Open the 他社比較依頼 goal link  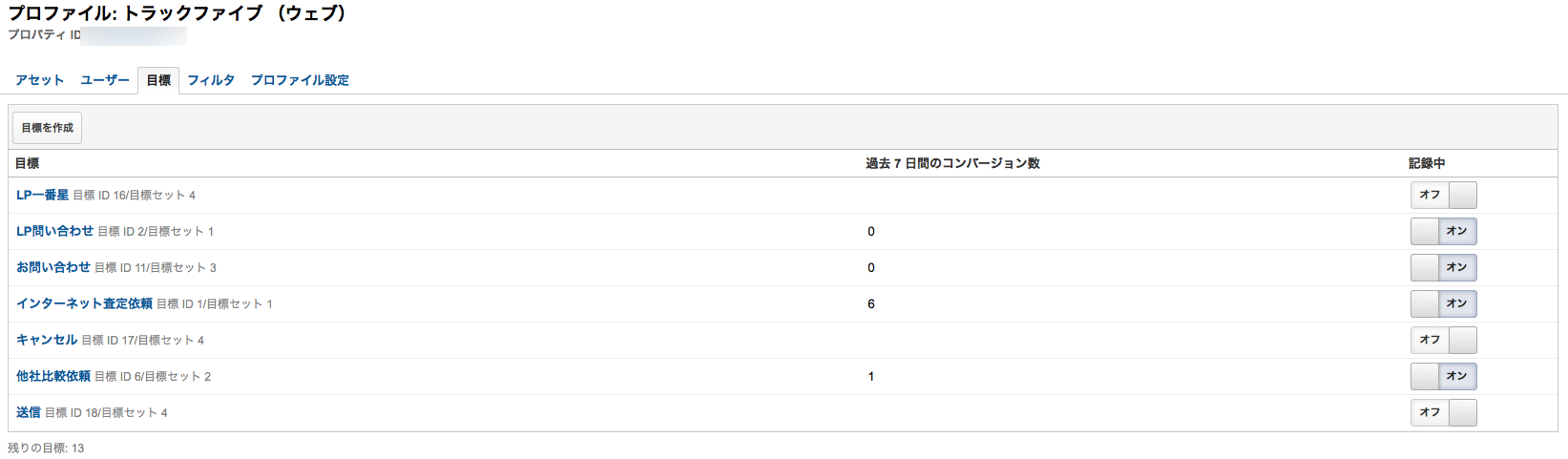tap(53, 376)
